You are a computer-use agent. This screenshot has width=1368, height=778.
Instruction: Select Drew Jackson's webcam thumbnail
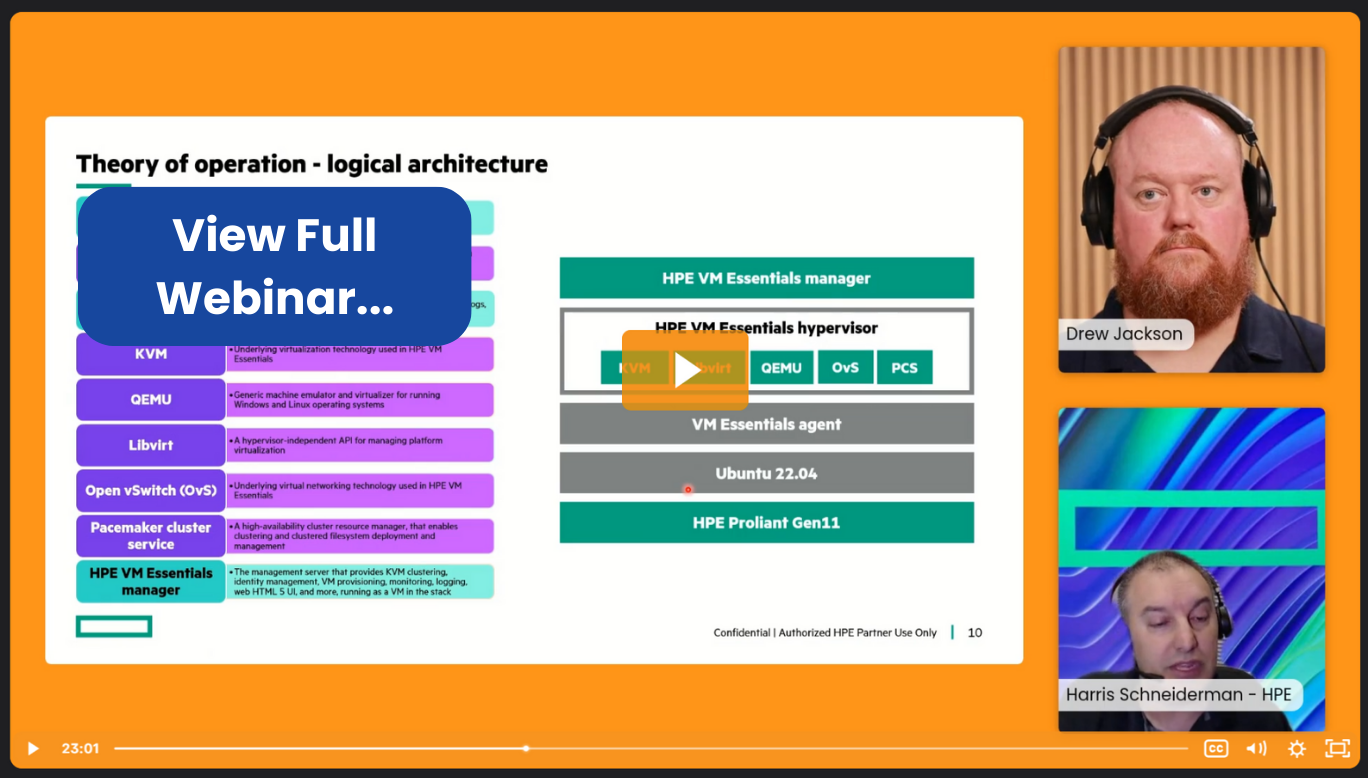click(1192, 210)
